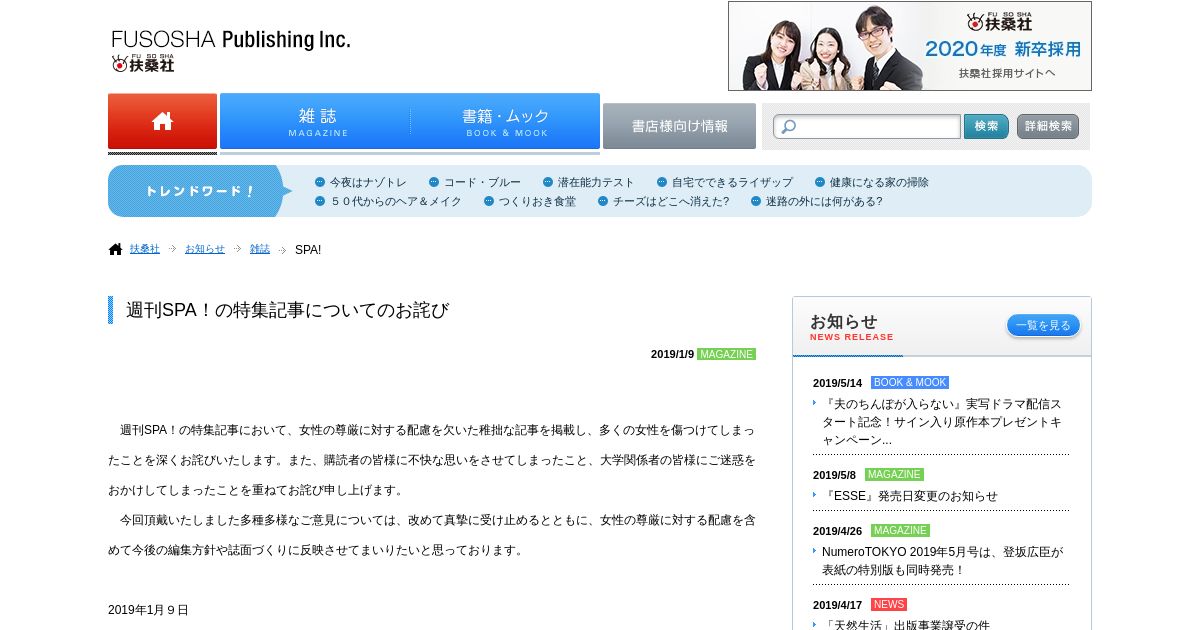Open news 『ESSE』発売日変更のお知らせ
Viewport: 1200px width, 630px height.
pyautogui.click(x=909, y=496)
